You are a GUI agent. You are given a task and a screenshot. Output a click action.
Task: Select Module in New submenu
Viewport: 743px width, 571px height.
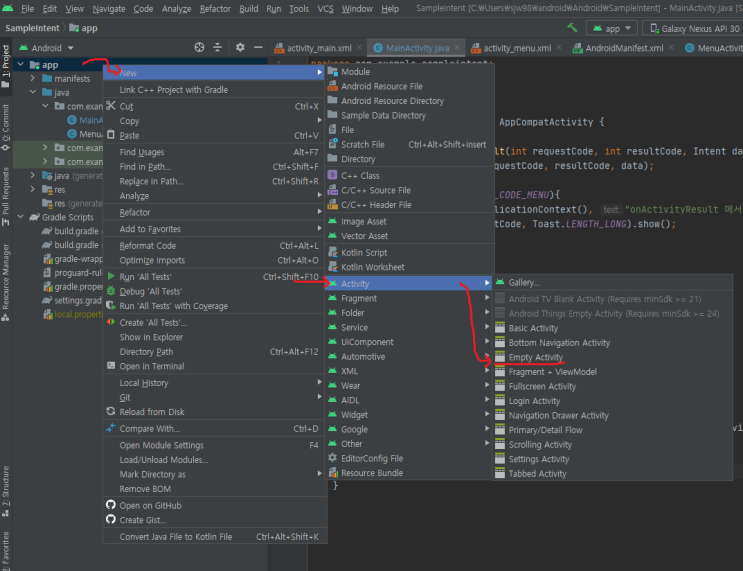tap(409, 72)
